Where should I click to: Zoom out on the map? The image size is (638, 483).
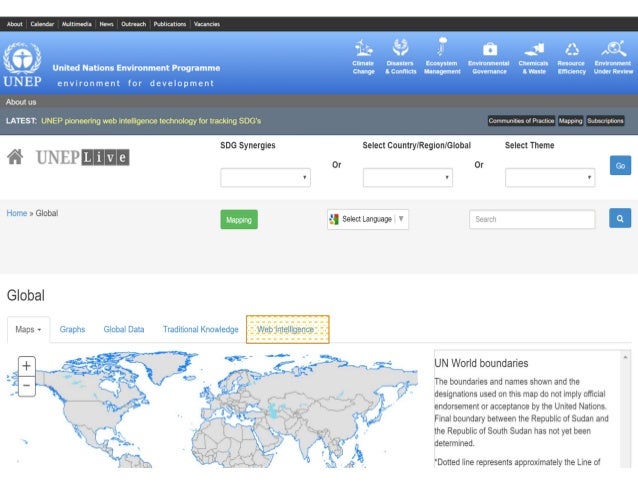tap(26, 385)
